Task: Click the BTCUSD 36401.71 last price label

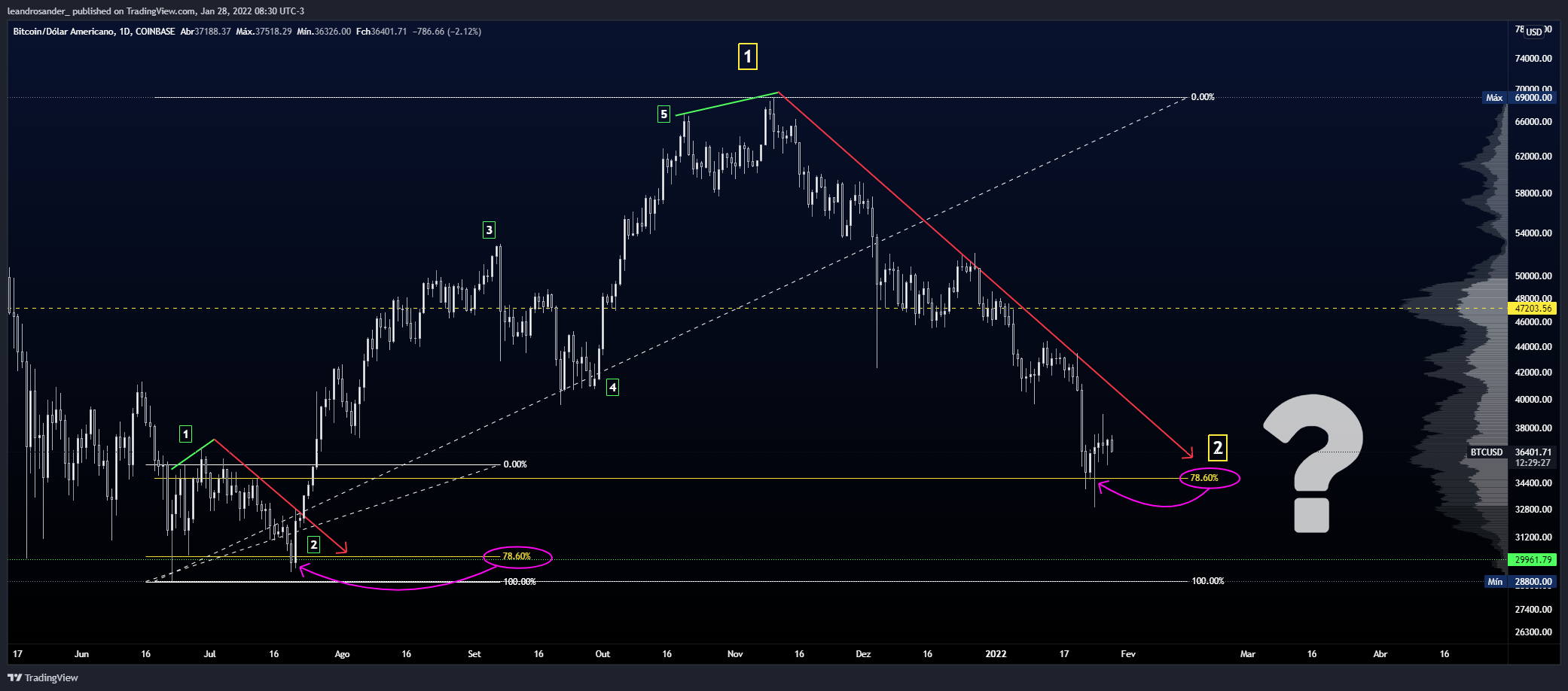Action: (1512, 452)
